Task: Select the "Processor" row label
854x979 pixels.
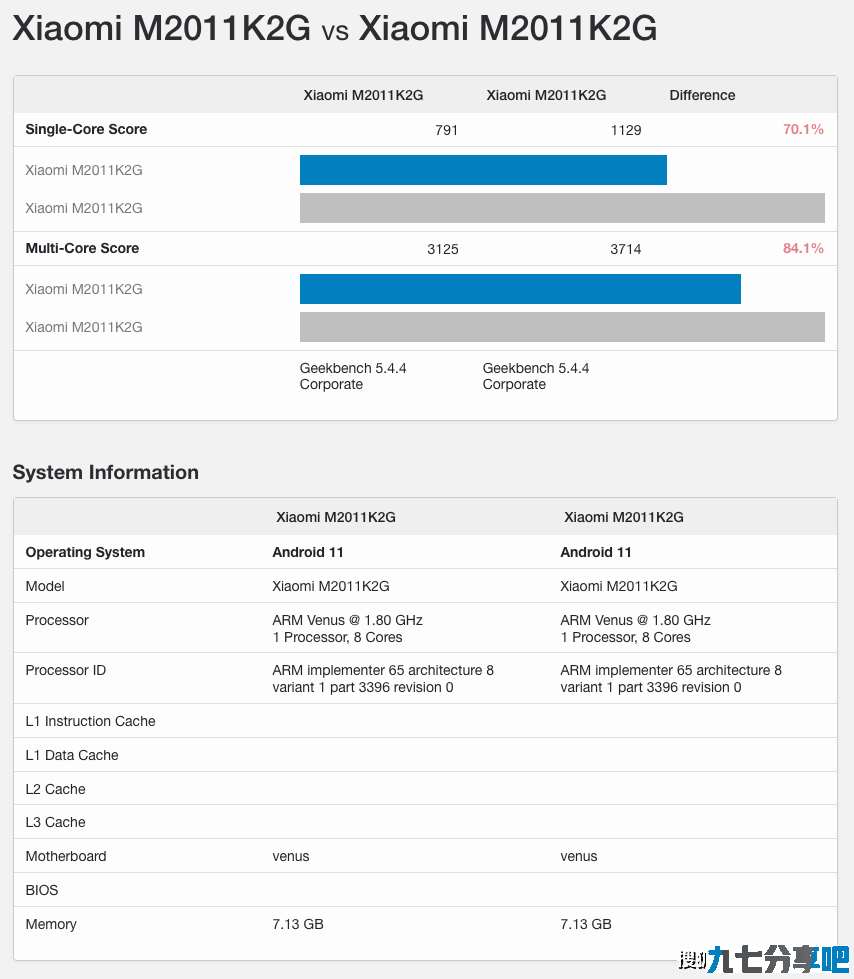Action: (57, 620)
